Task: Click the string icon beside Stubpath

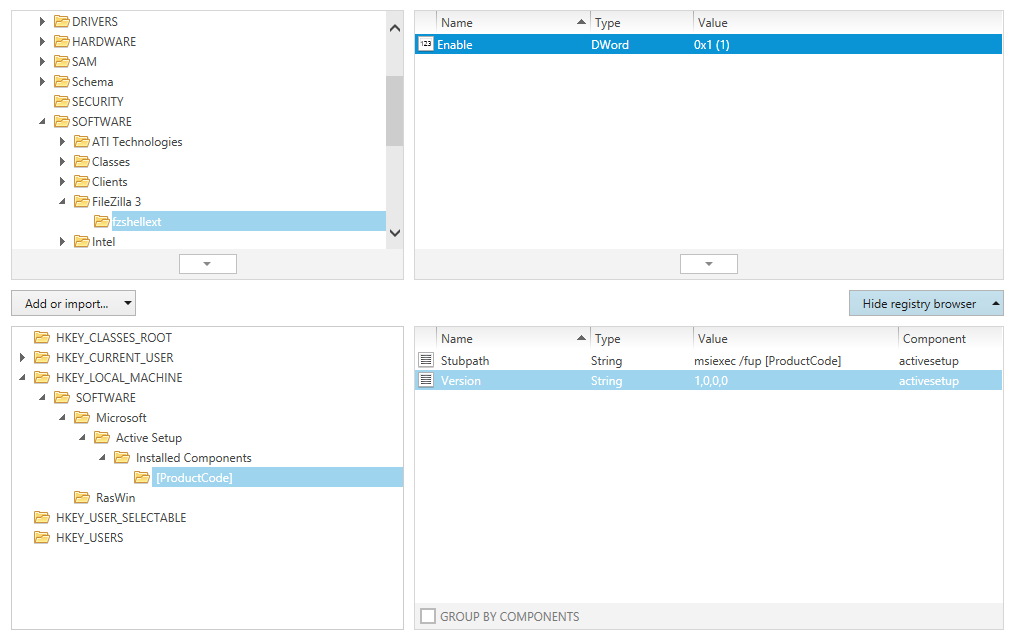Action: tap(426, 361)
